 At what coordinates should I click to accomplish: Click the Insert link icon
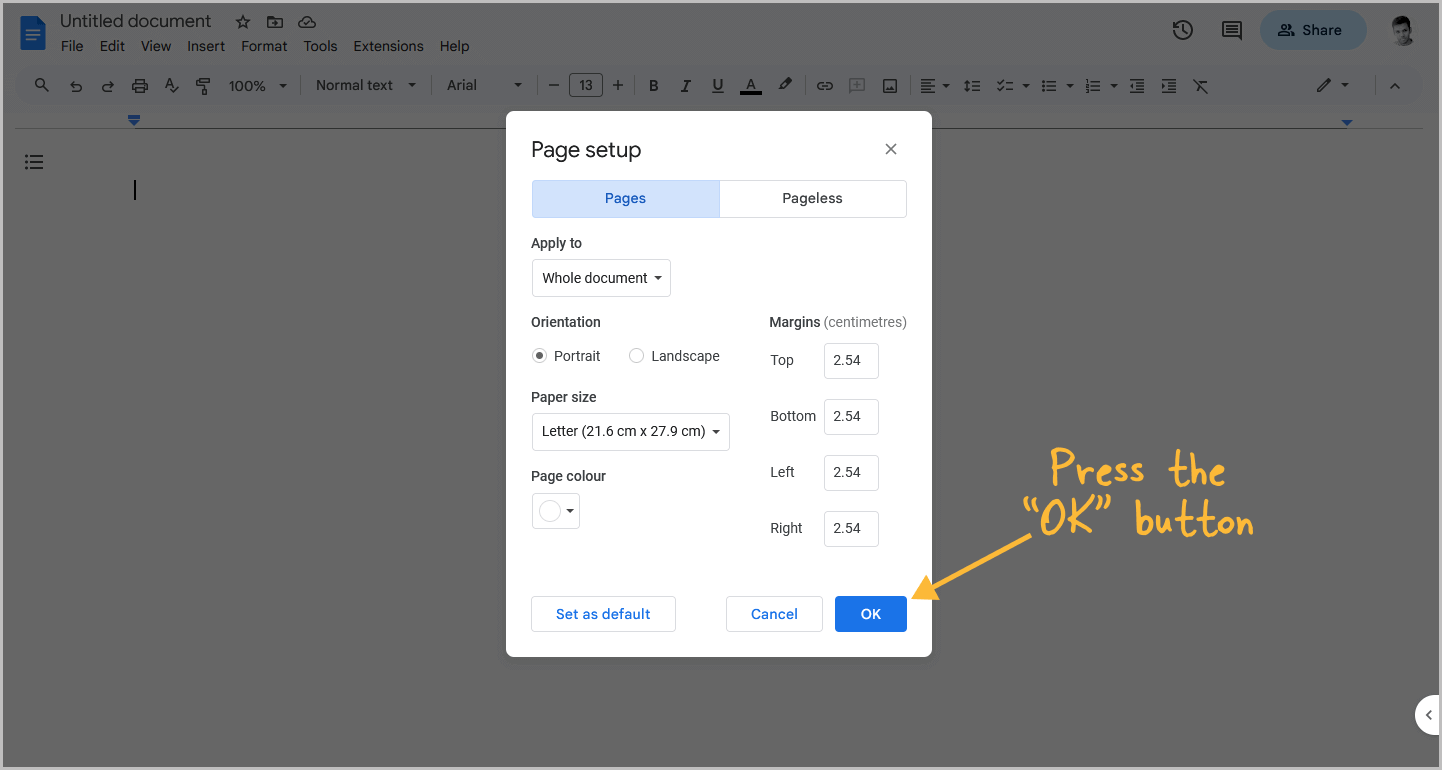coord(824,85)
